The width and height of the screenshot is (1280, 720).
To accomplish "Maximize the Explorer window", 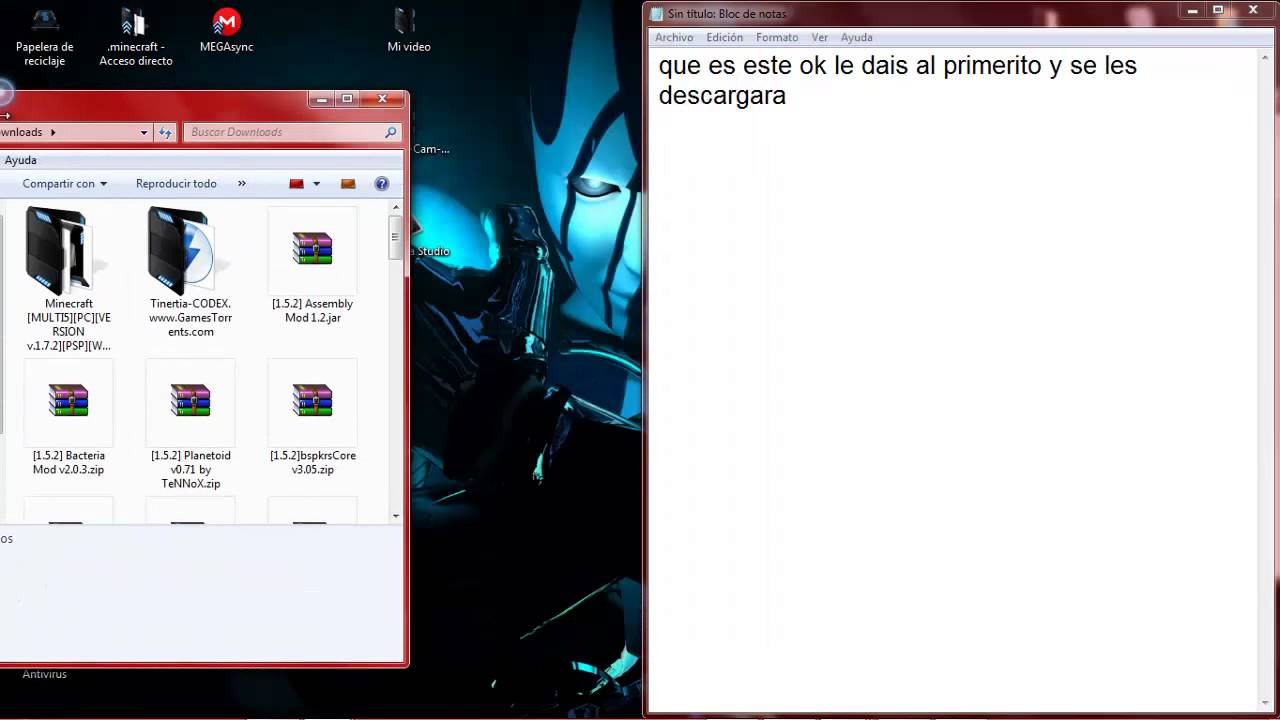I will [x=347, y=99].
